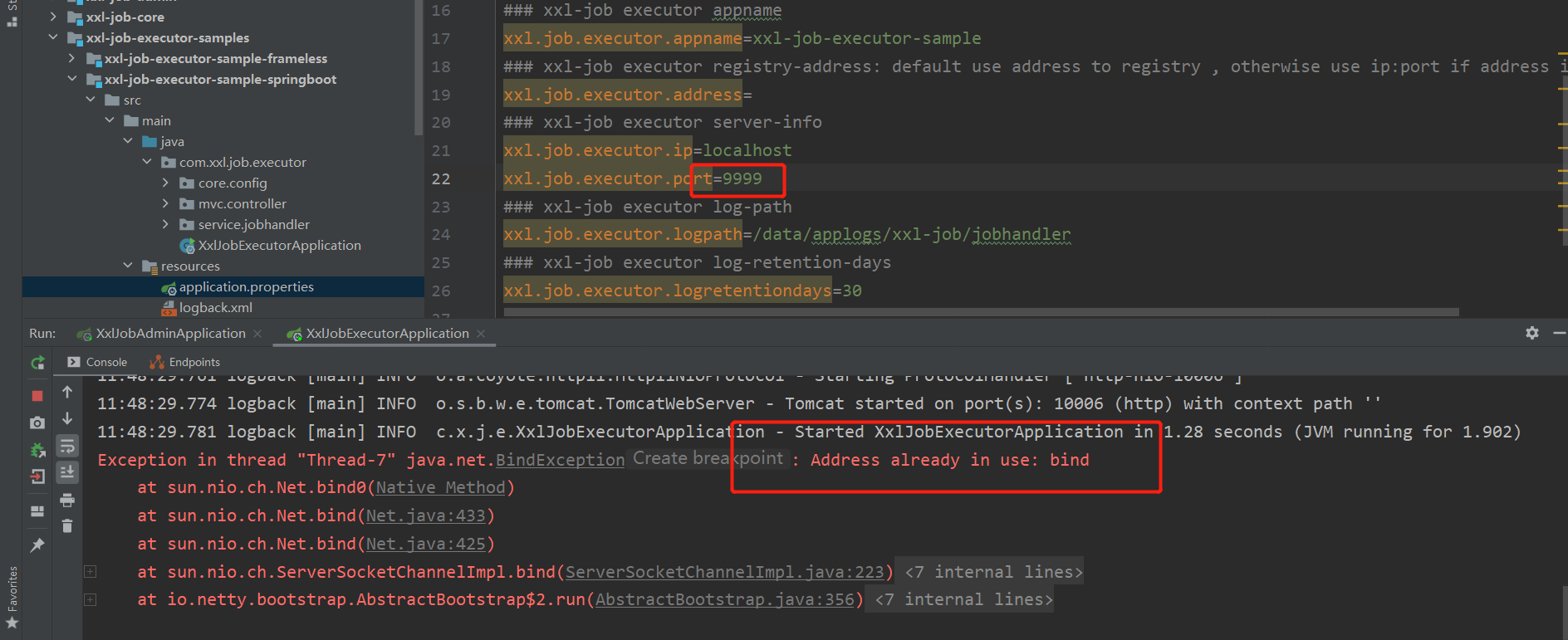Select the XxlJobExecutorApplication run tab
The height and width of the screenshot is (640, 1568).
pyautogui.click(x=378, y=333)
